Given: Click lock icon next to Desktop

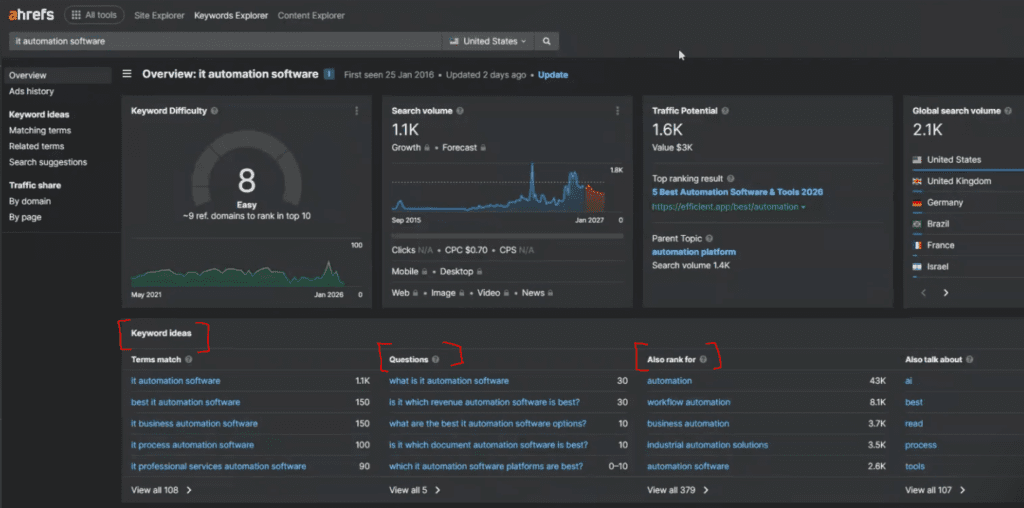Looking at the screenshot, I should tap(479, 272).
